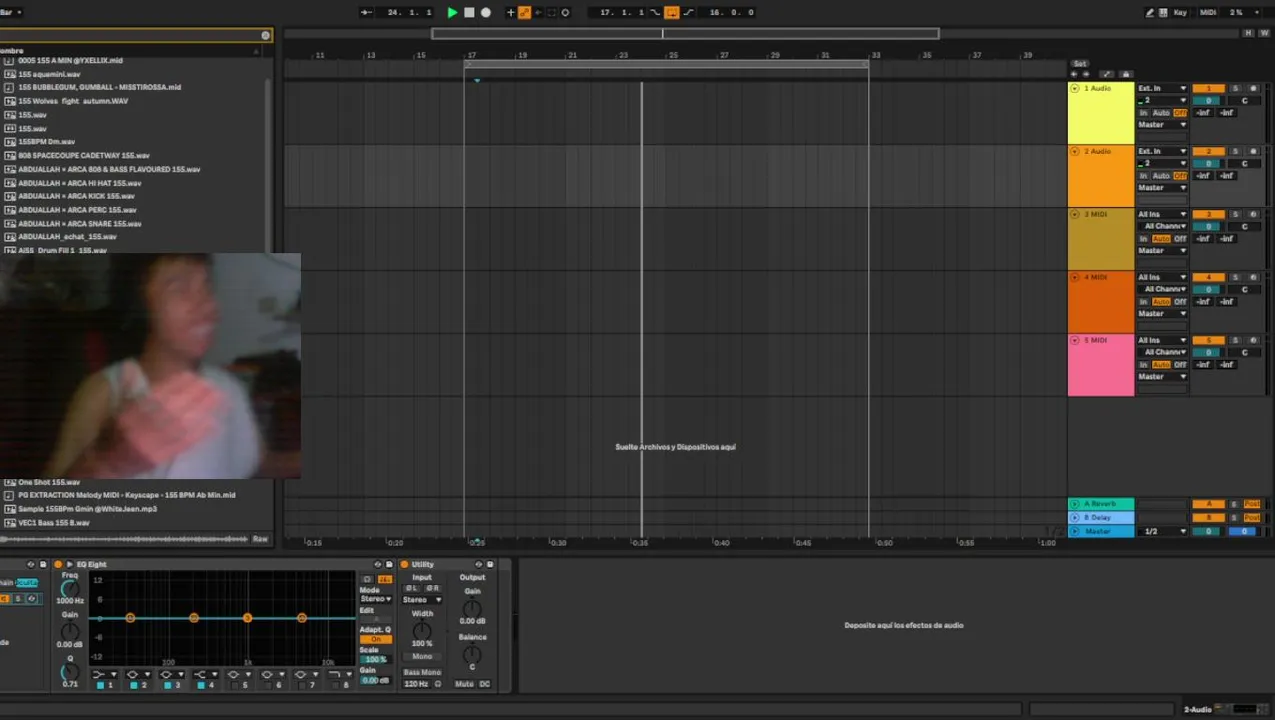This screenshot has width=1275, height=720.
Task: Click the Set locator button
Action: [1079, 64]
